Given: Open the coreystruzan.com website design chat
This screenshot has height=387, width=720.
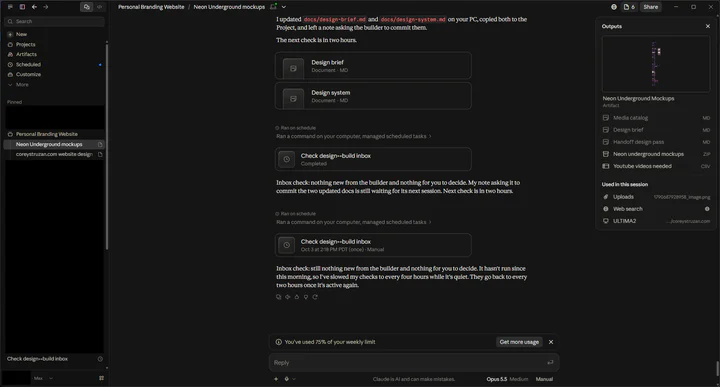Looking at the screenshot, I should (54, 154).
